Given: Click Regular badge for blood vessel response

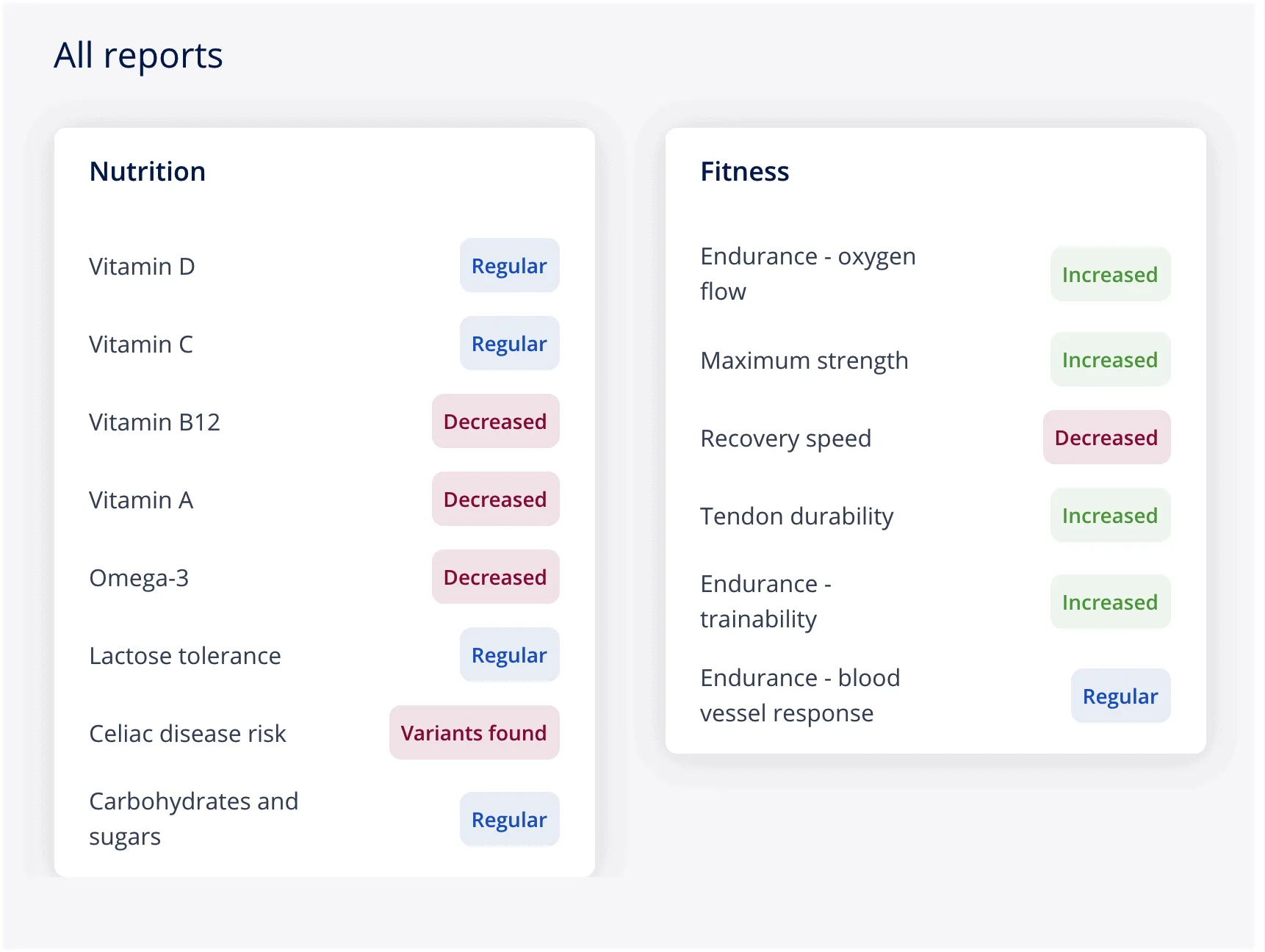Looking at the screenshot, I should [1120, 696].
